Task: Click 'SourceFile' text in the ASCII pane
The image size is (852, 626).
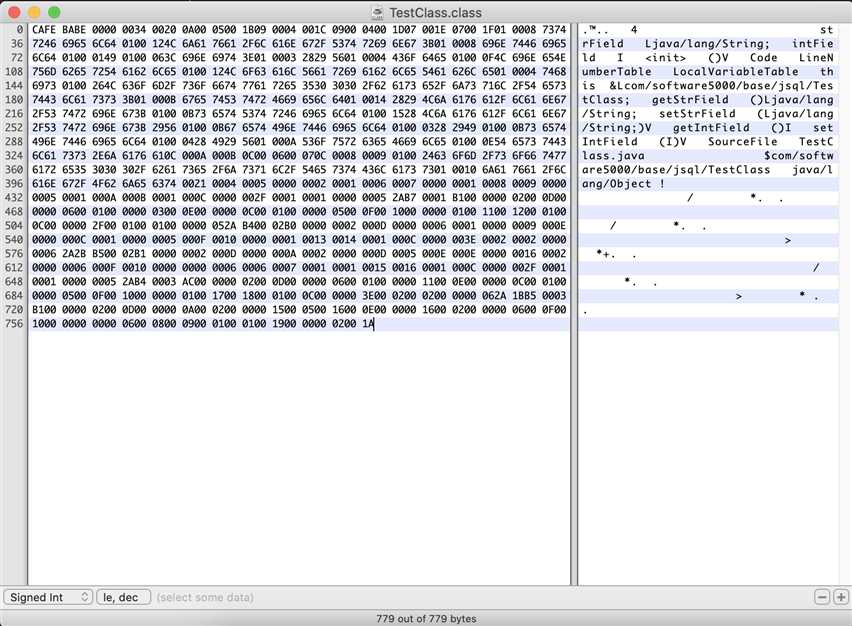Action: [x=742, y=142]
